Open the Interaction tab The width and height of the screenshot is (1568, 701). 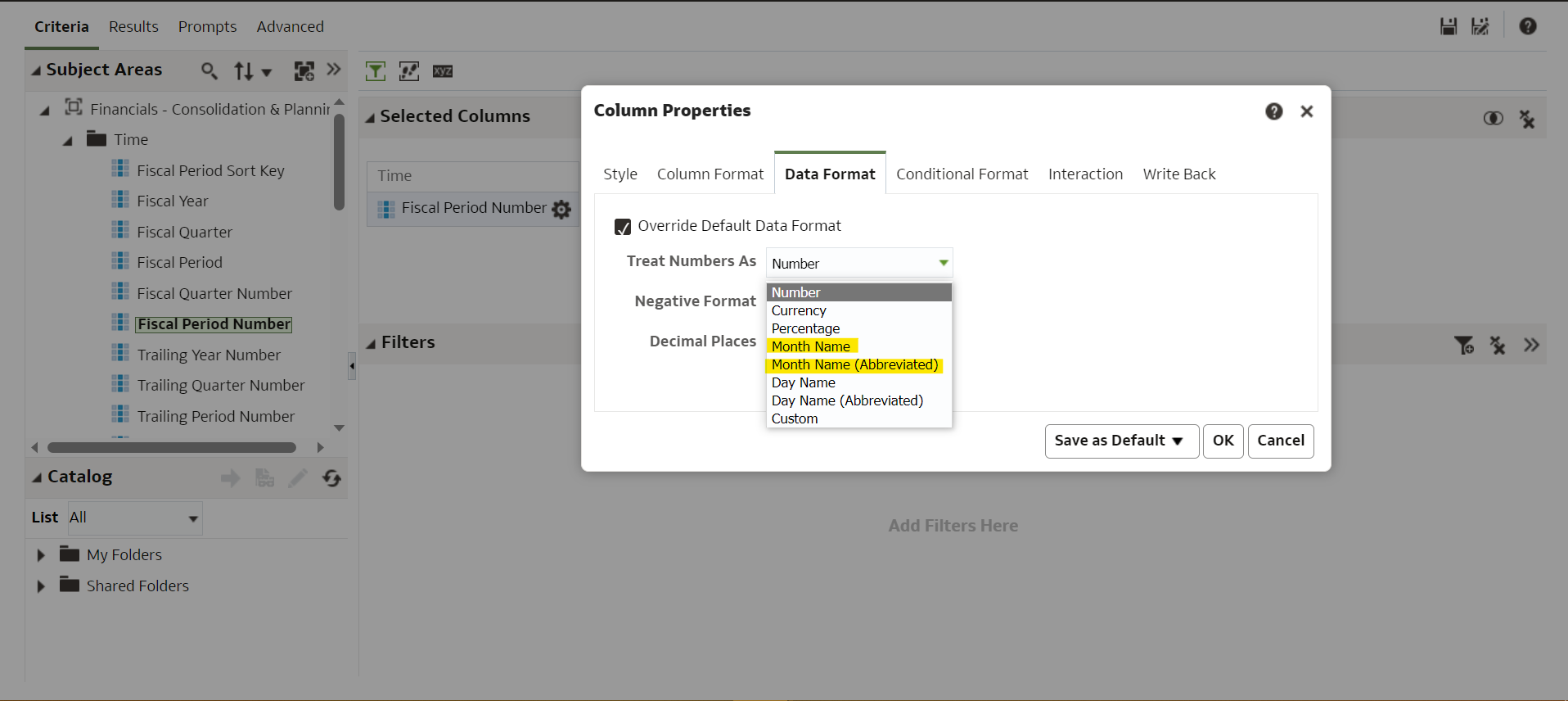click(x=1086, y=174)
